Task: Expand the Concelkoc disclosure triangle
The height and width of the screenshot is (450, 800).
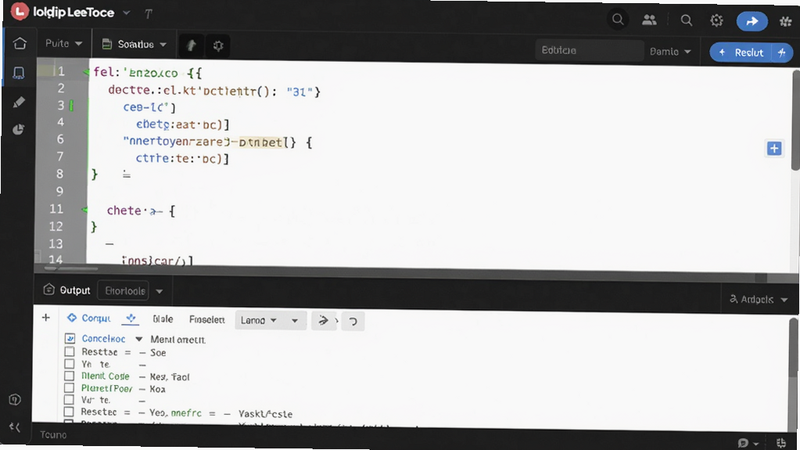Action: (138, 339)
